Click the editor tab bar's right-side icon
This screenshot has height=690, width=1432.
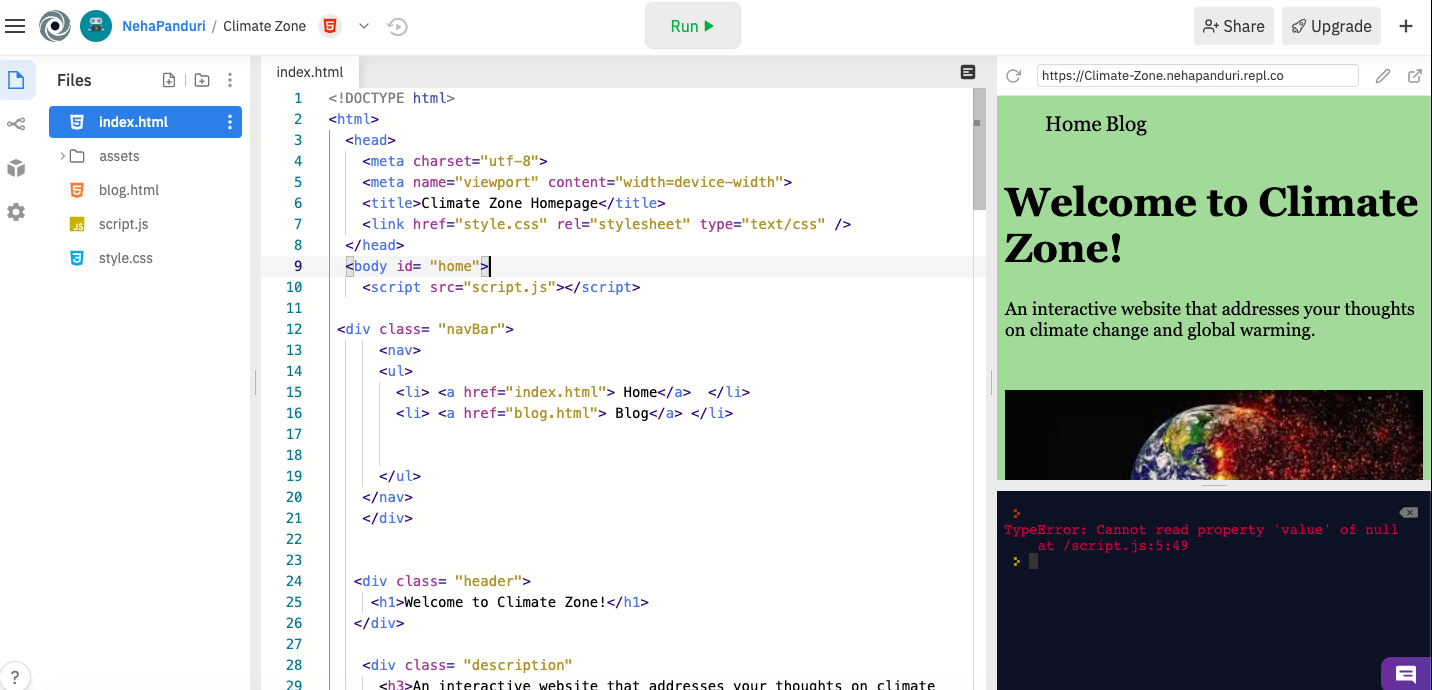pos(967,72)
